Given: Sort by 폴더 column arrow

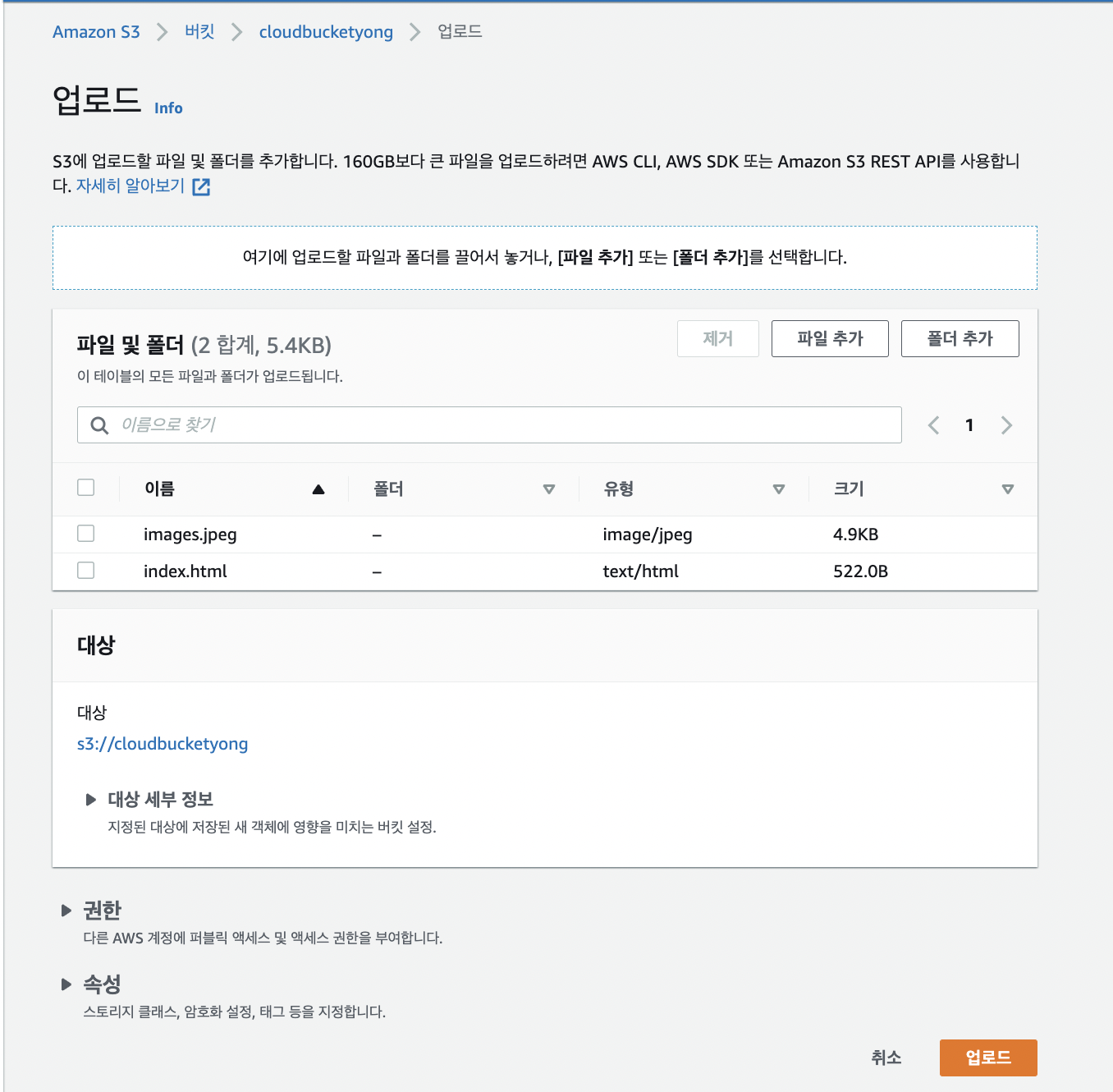Looking at the screenshot, I should (x=549, y=489).
